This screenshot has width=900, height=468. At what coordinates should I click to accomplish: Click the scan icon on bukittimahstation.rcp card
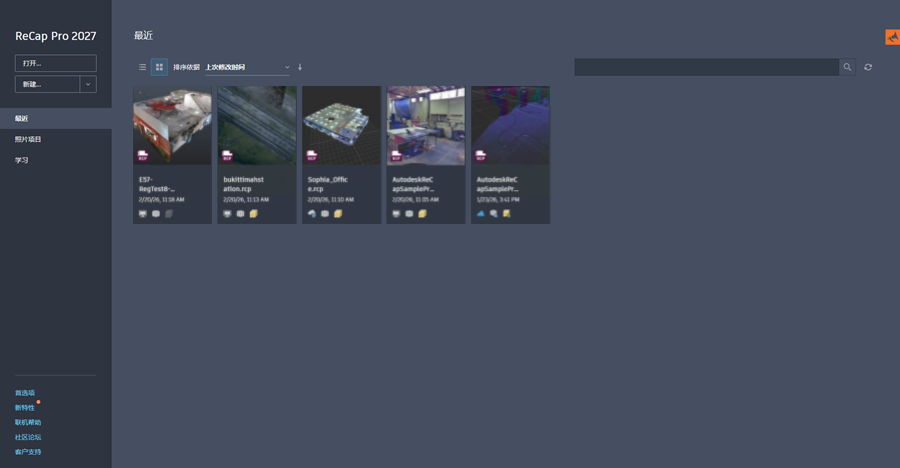240,214
